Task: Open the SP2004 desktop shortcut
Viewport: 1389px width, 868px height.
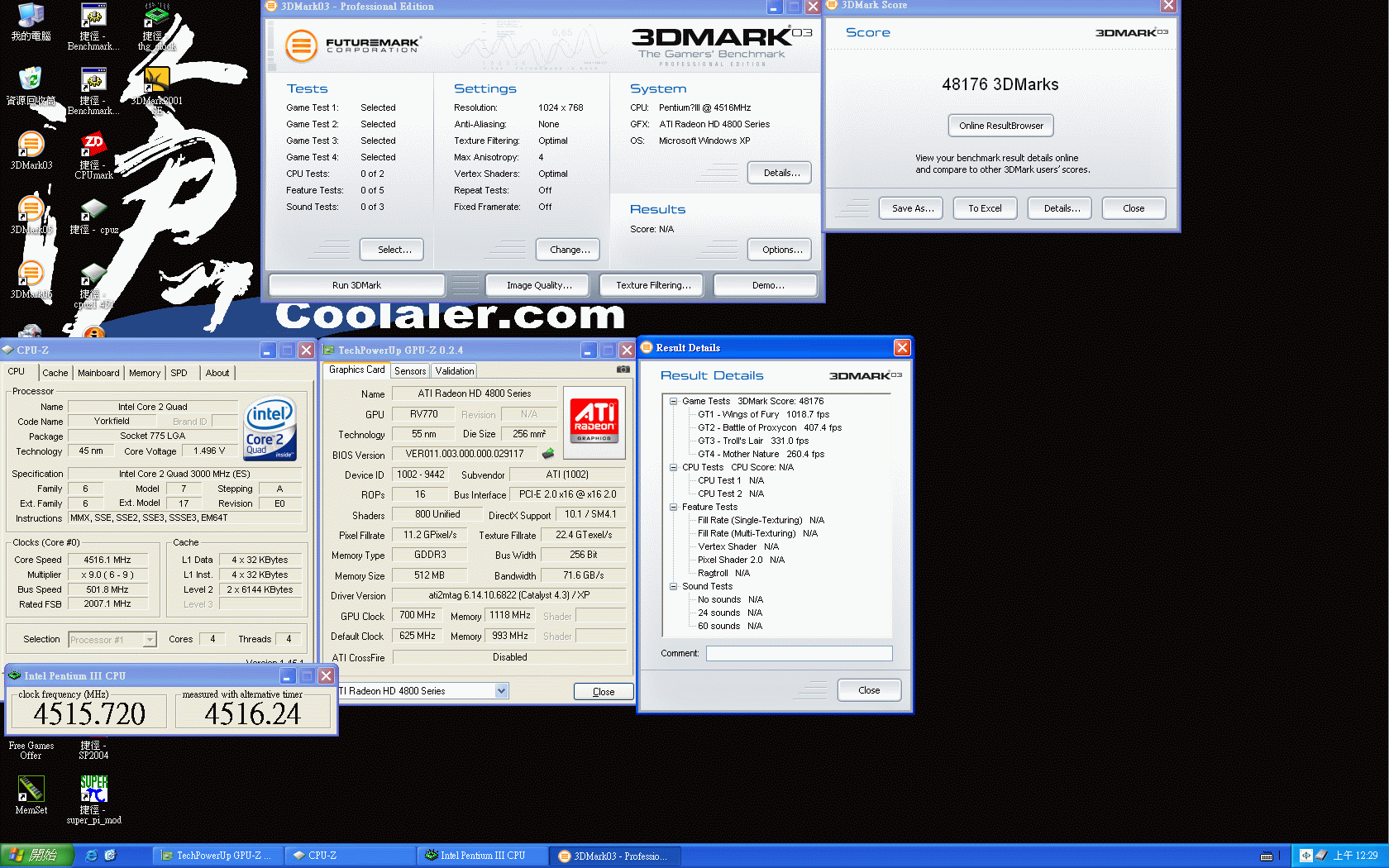Action: coord(93,749)
